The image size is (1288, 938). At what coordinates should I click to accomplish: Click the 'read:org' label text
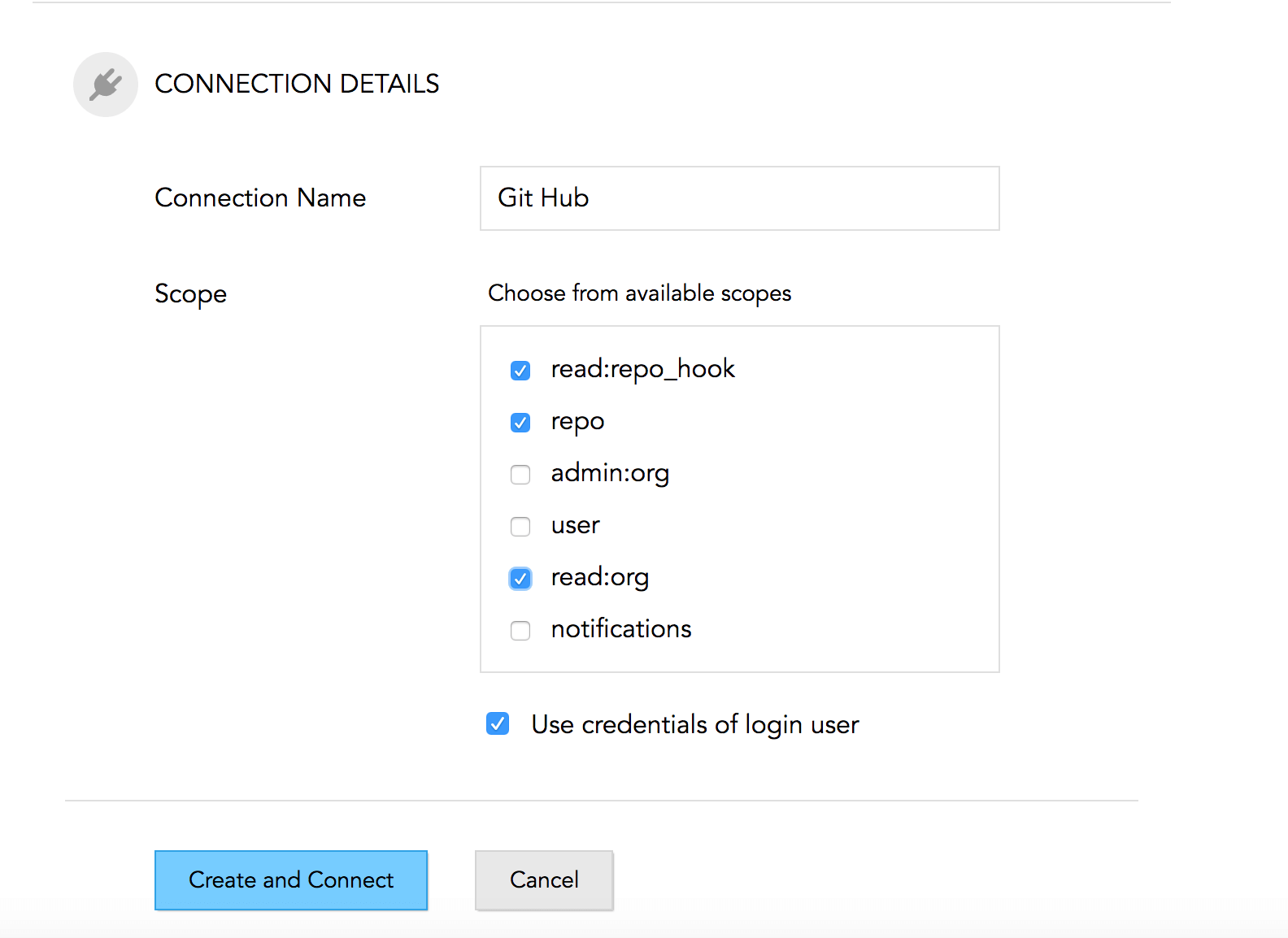pyautogui.click(x=600, y=577)
